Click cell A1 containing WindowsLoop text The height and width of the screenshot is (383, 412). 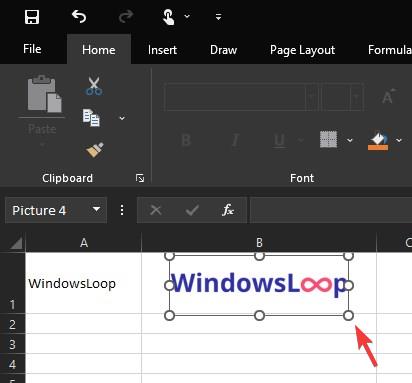84,283
